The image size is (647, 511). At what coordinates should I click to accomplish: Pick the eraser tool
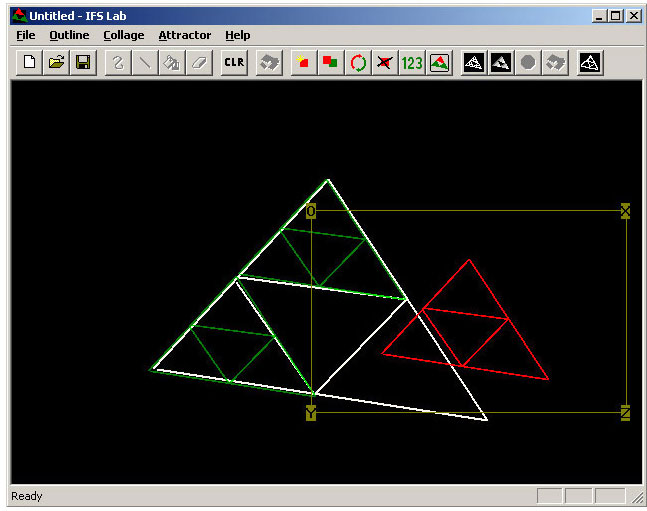(199, 63)
